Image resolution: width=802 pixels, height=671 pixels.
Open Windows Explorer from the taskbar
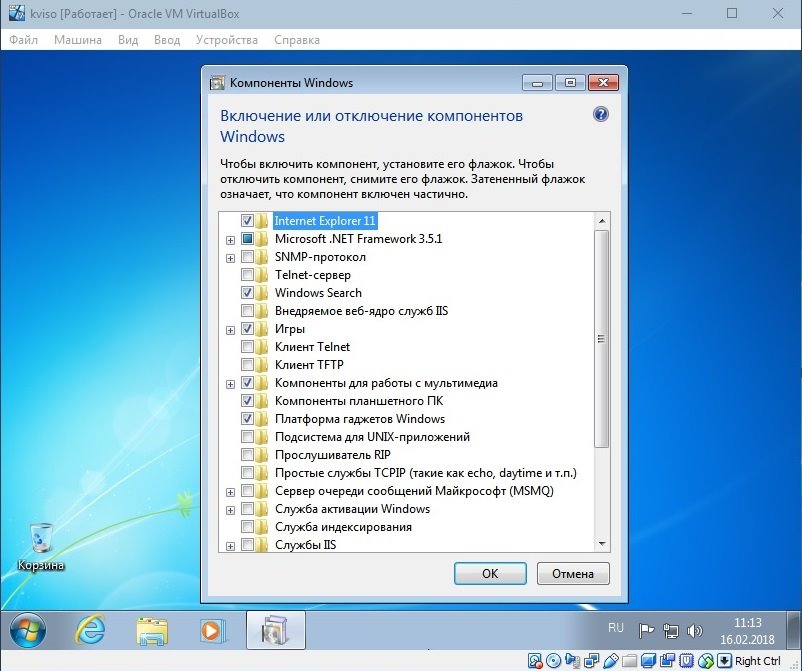point(152,630)
